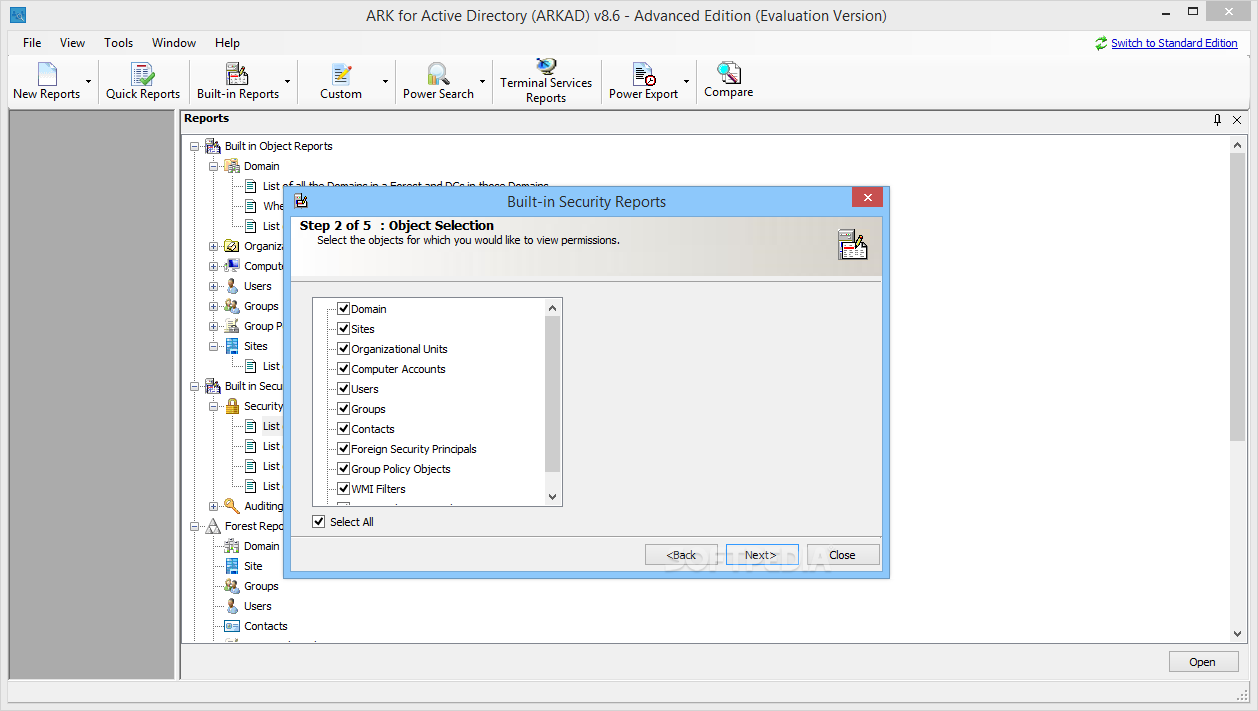Click the ARKAD app icon in the title bar
This screenshot has height=711, width=1258.
(x=16, y=15)
